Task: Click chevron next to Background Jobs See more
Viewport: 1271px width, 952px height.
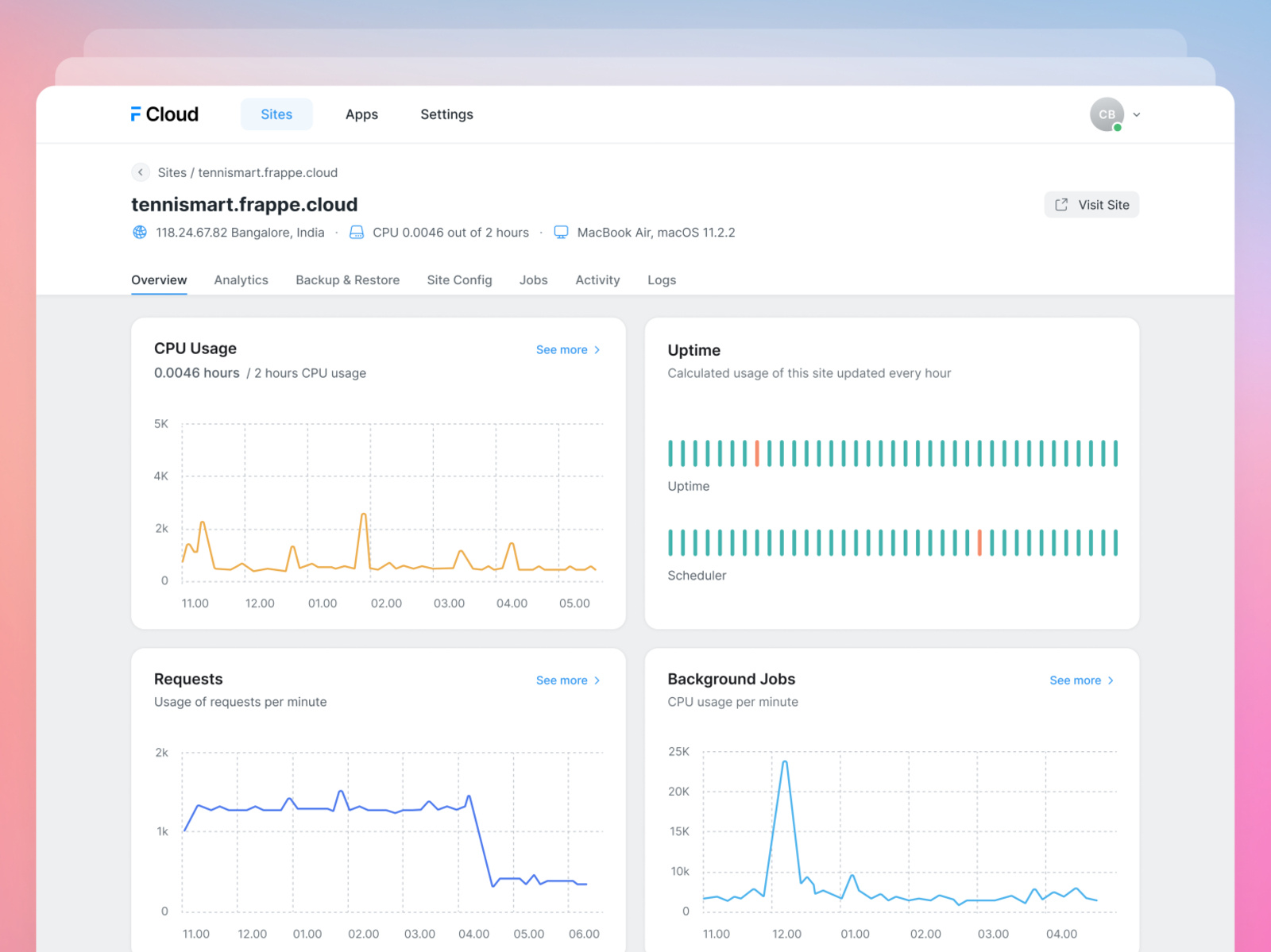Action: 1111,680
